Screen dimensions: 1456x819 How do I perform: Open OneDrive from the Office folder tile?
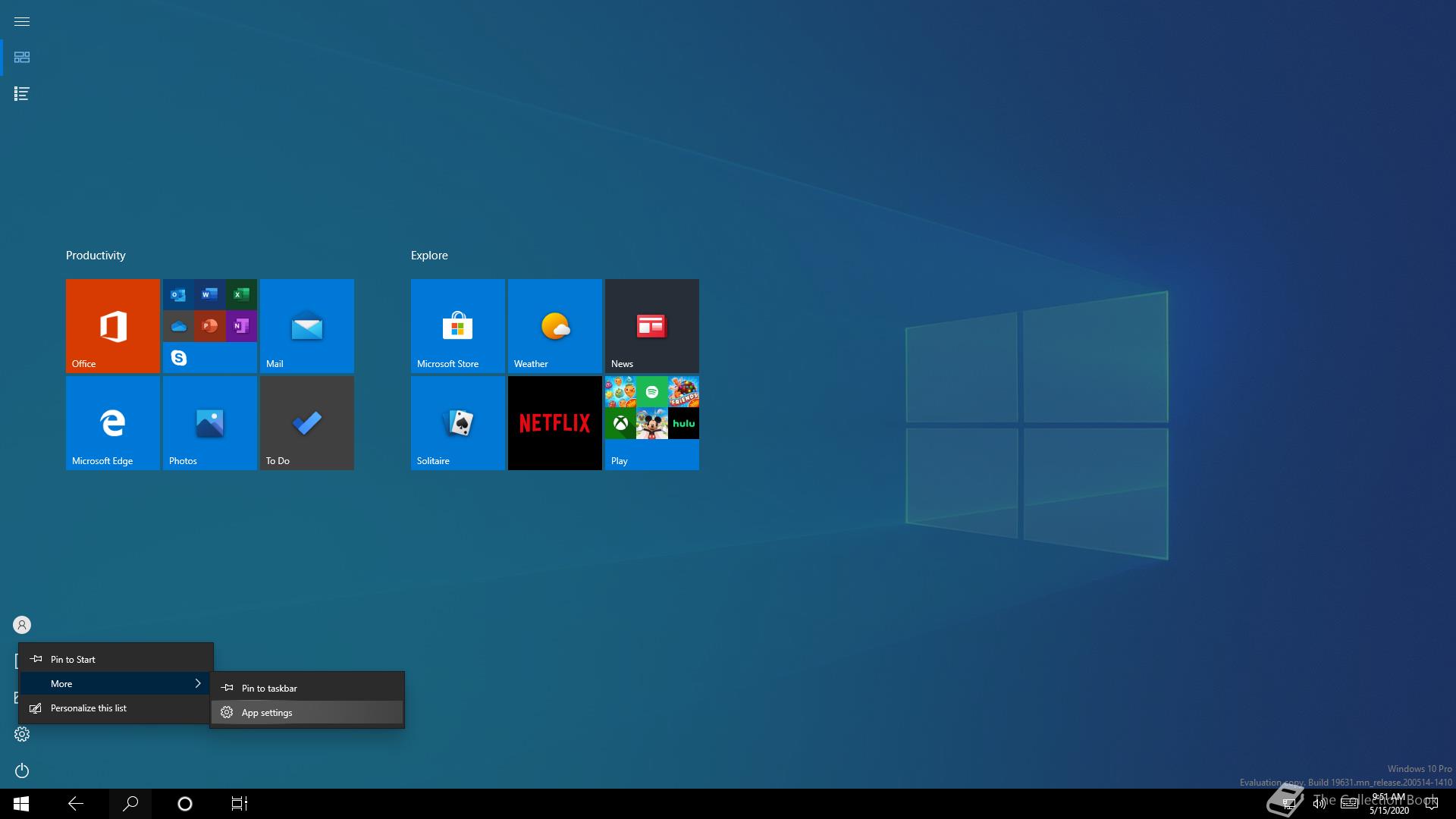[178, 326]
